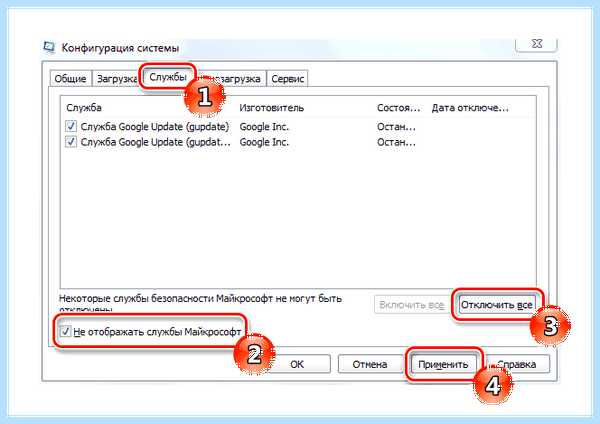This screenshot has width=600, height=424.
Task: Uncheck first Служба Google Update (gupdate) checkbox
Action: coord(71,126)
